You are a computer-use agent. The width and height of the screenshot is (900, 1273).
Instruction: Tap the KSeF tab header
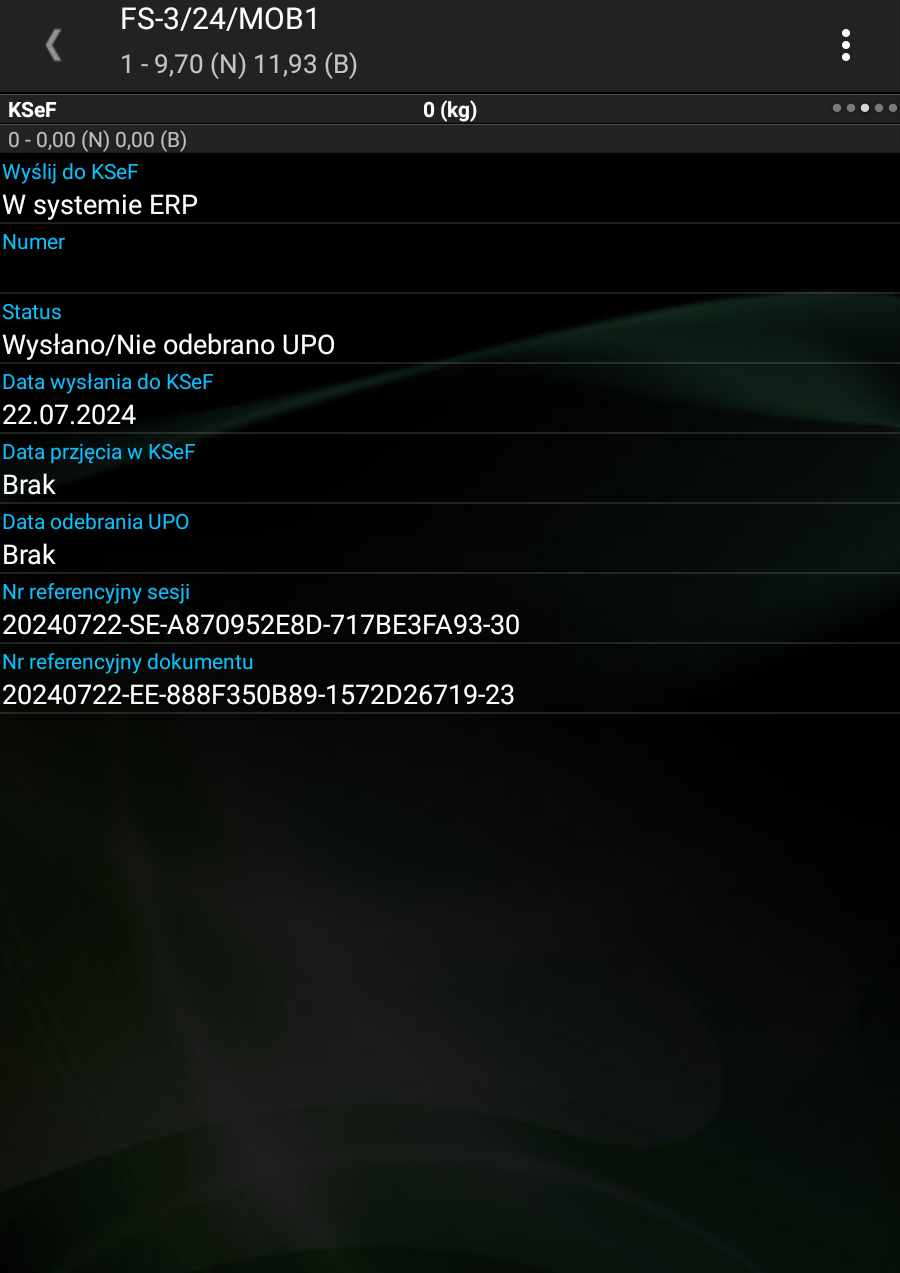(x=32, y=110)
